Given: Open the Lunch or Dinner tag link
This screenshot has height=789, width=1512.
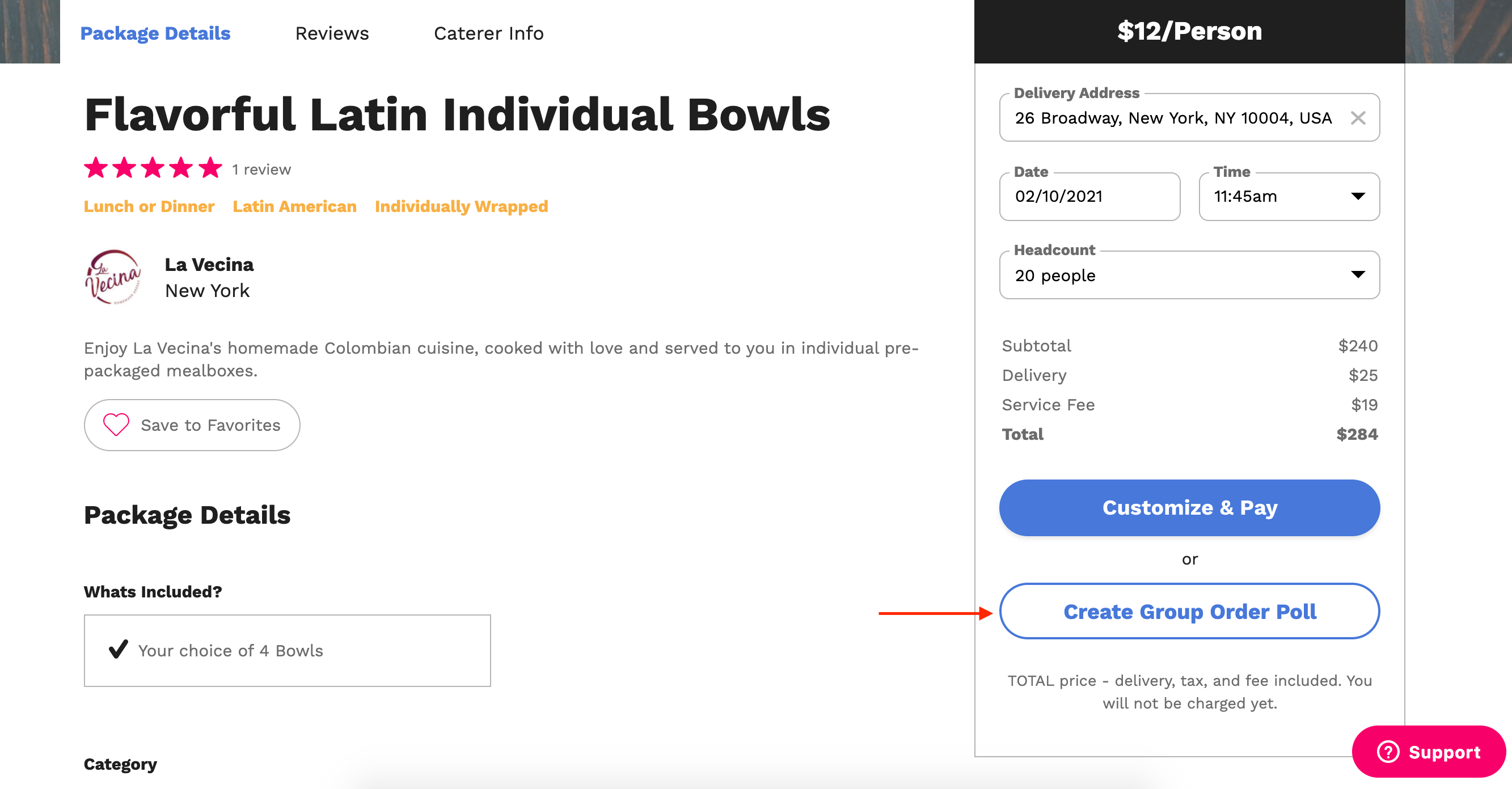Looking at the screenshot, I should (x=149, y=206).
